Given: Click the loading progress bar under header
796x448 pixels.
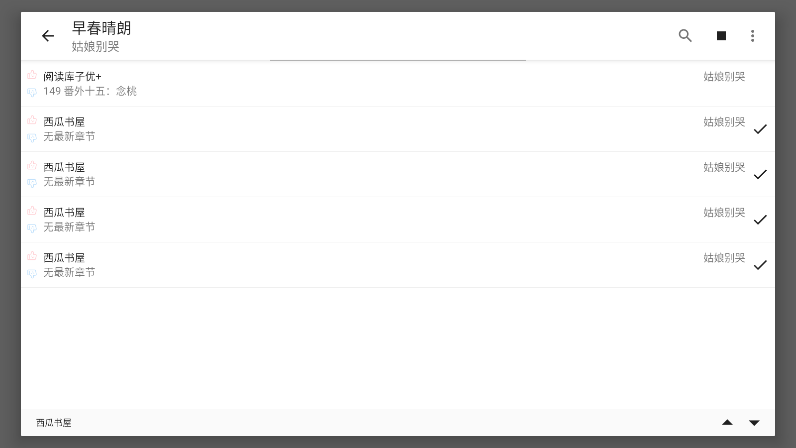Looking at the screenshot, I should pyautogui.click(x=397, y=60).
